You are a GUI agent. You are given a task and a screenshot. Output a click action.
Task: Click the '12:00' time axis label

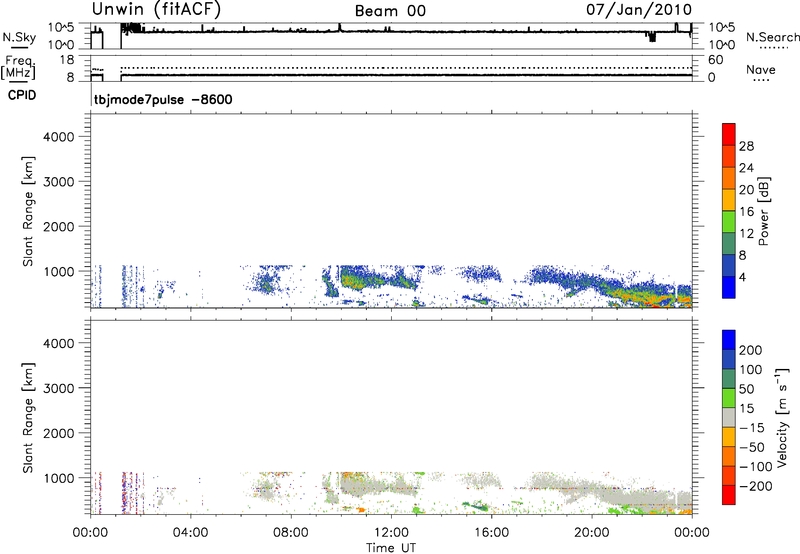point(391,533)
